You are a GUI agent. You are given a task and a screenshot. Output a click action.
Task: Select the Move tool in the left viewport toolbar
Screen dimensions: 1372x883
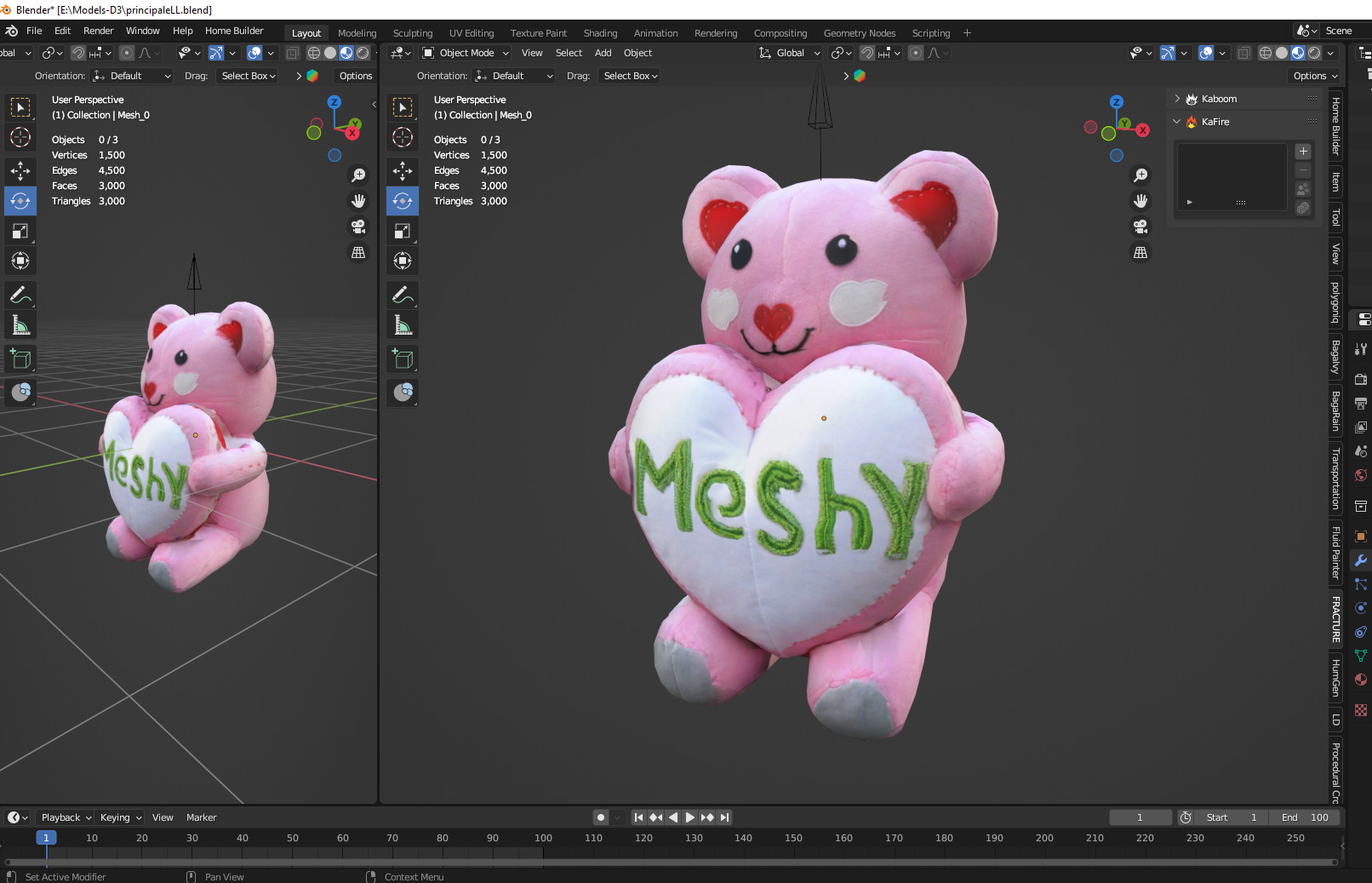20,171
